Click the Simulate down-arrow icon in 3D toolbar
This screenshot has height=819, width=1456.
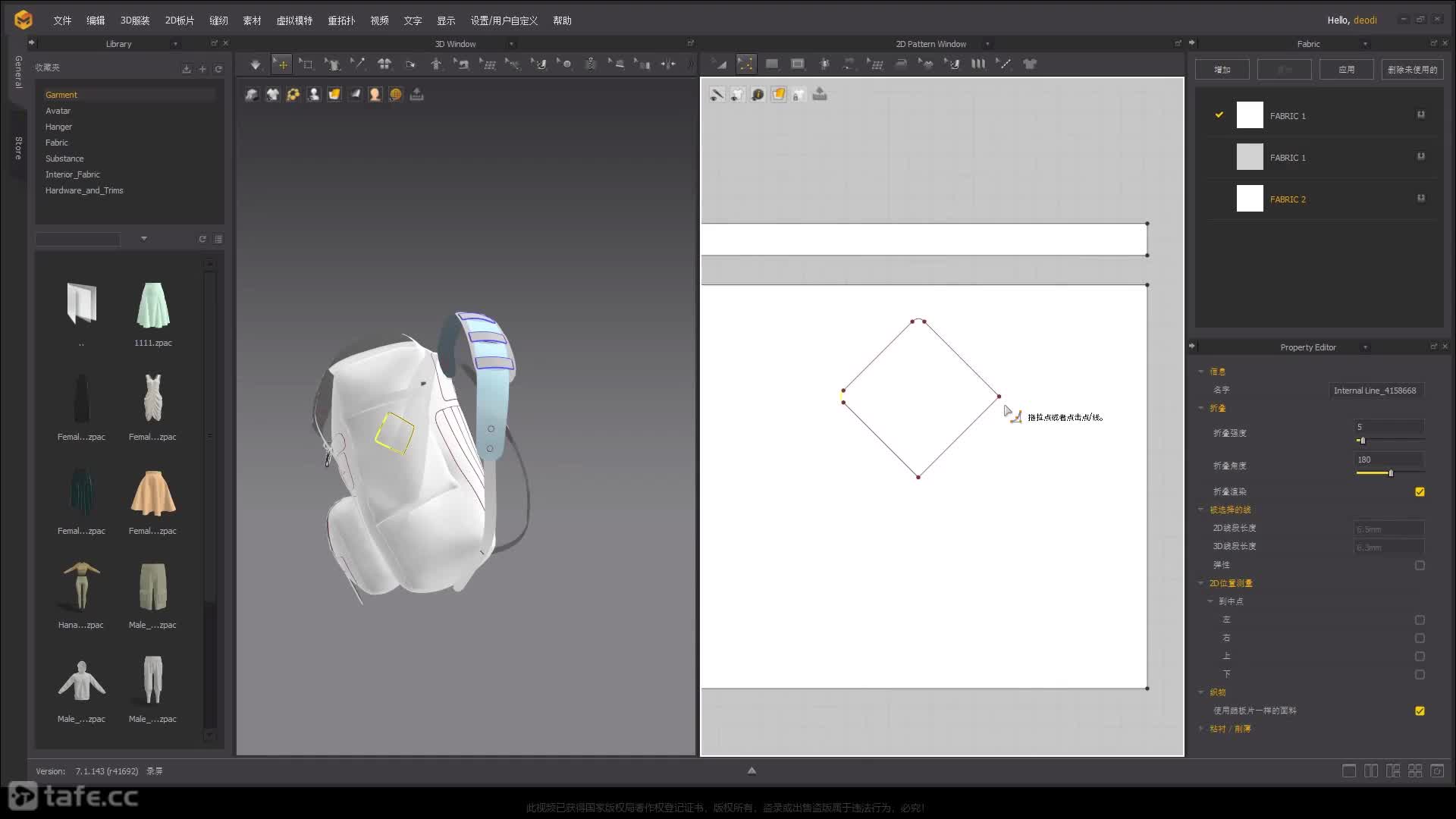(256, 64)
